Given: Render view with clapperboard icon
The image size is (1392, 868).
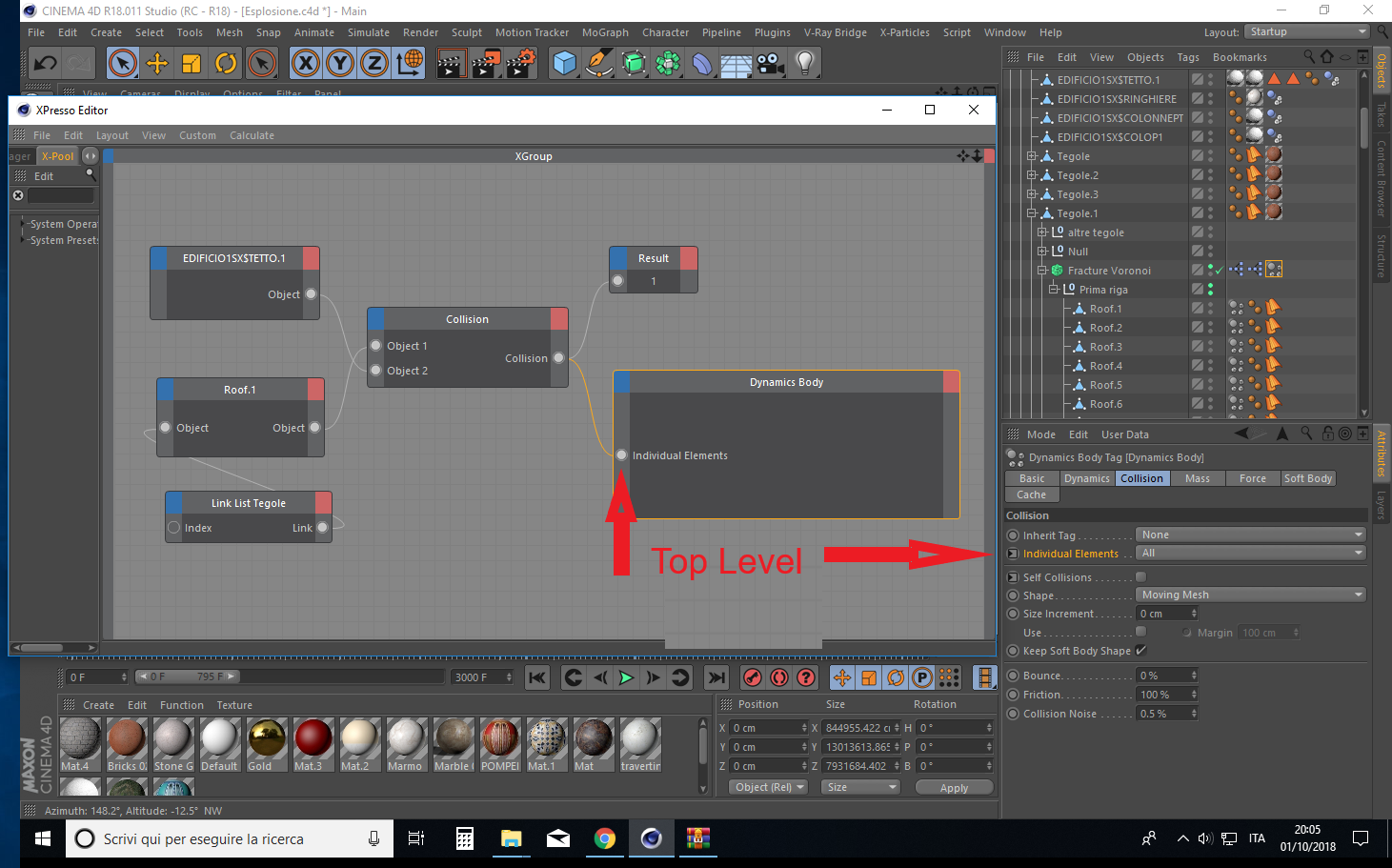Looking at the screenshot, I should coord(451,64).
